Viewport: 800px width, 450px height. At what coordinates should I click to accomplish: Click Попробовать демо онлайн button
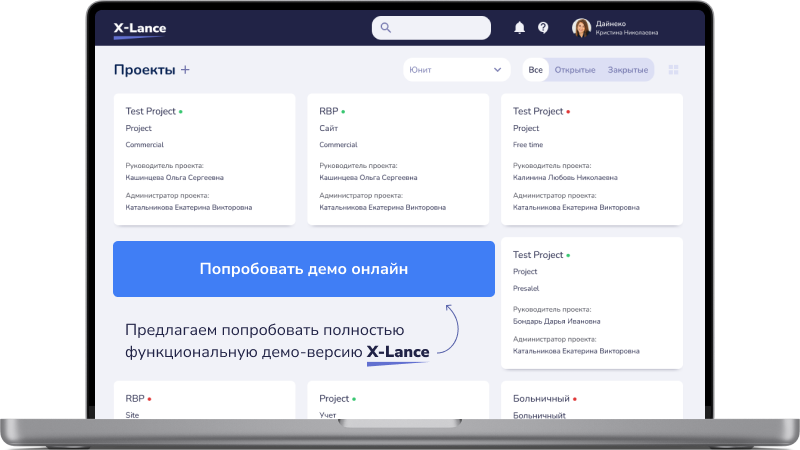[x=304, y=269]
